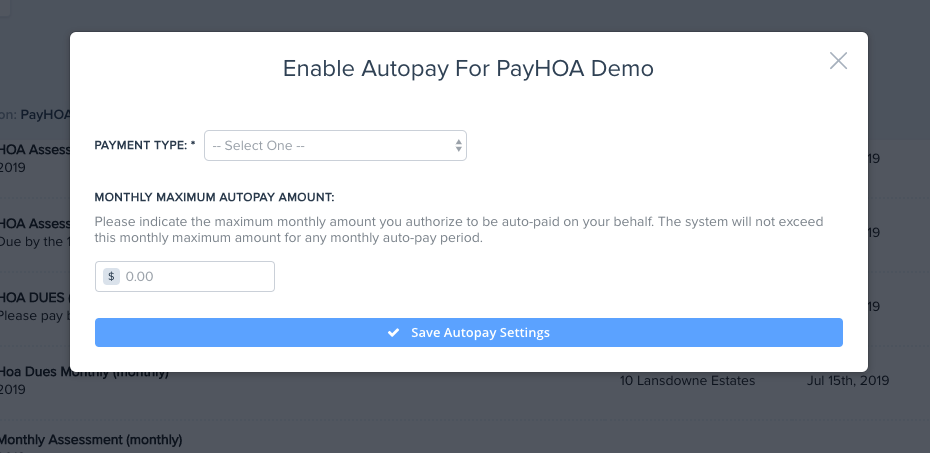Image resolution: width=930 pixels, height=453 pixels.
Task: Click the 'MONTHLY MAXIMUM AUTOPAY AMOUNT' heading
Action: click(214, 198)
